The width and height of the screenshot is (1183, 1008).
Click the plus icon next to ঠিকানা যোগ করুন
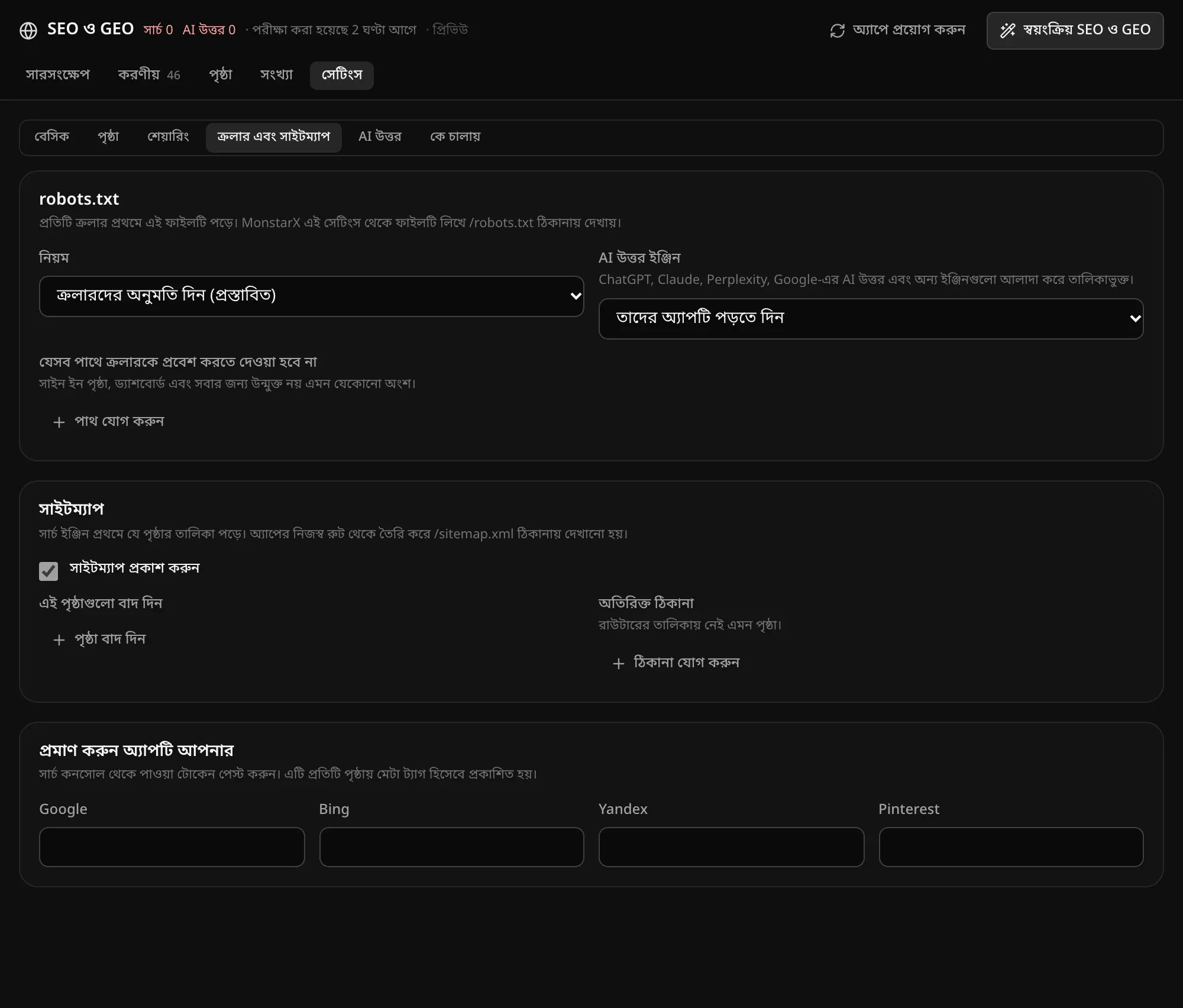coord(618,663)
